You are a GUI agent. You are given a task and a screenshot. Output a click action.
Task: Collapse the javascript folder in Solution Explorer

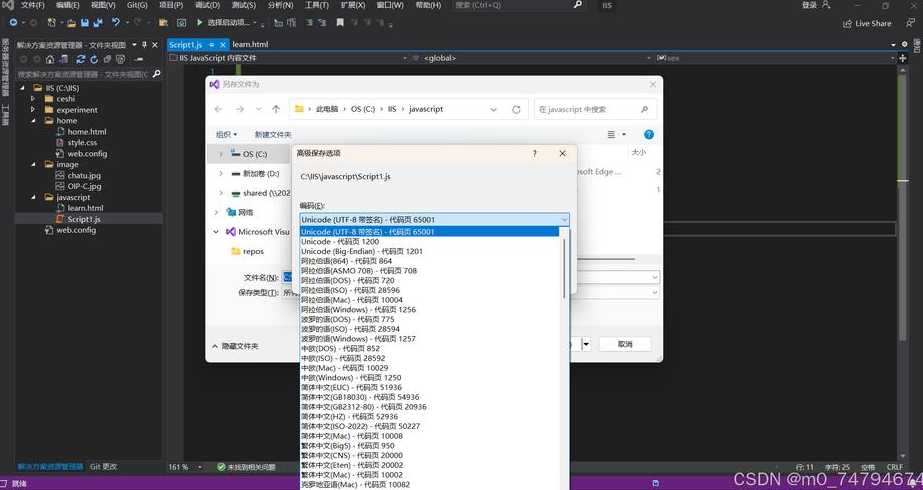point(34,197)
